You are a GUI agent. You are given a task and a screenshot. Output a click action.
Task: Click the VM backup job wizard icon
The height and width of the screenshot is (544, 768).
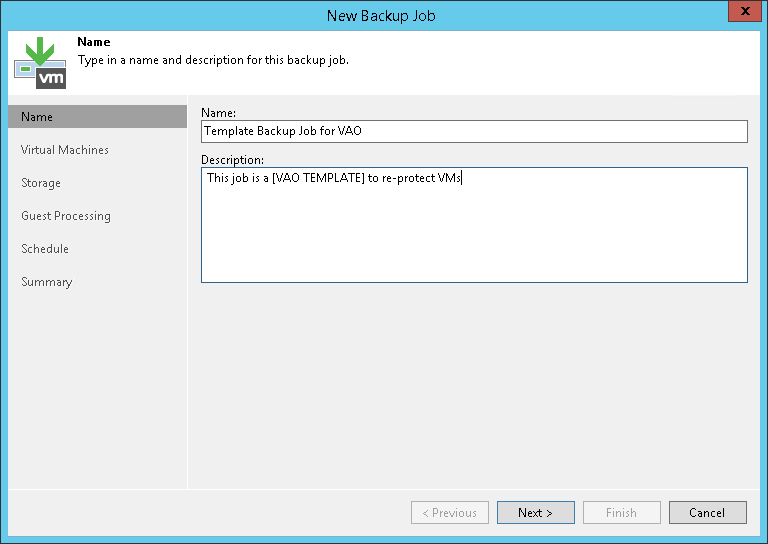pyautogui.click(x=40, y=63)
